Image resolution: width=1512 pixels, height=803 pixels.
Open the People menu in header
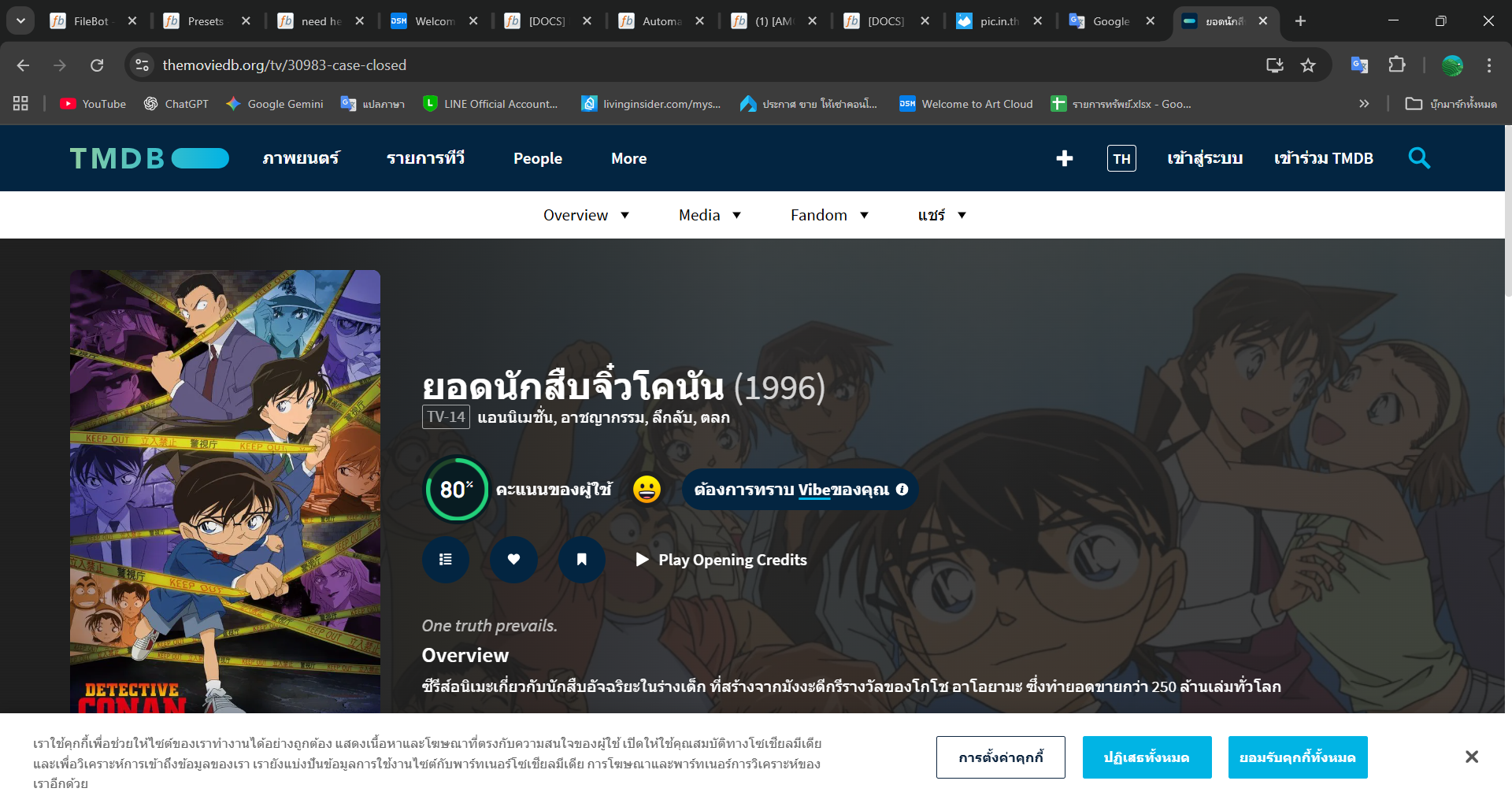click(538, 158)
